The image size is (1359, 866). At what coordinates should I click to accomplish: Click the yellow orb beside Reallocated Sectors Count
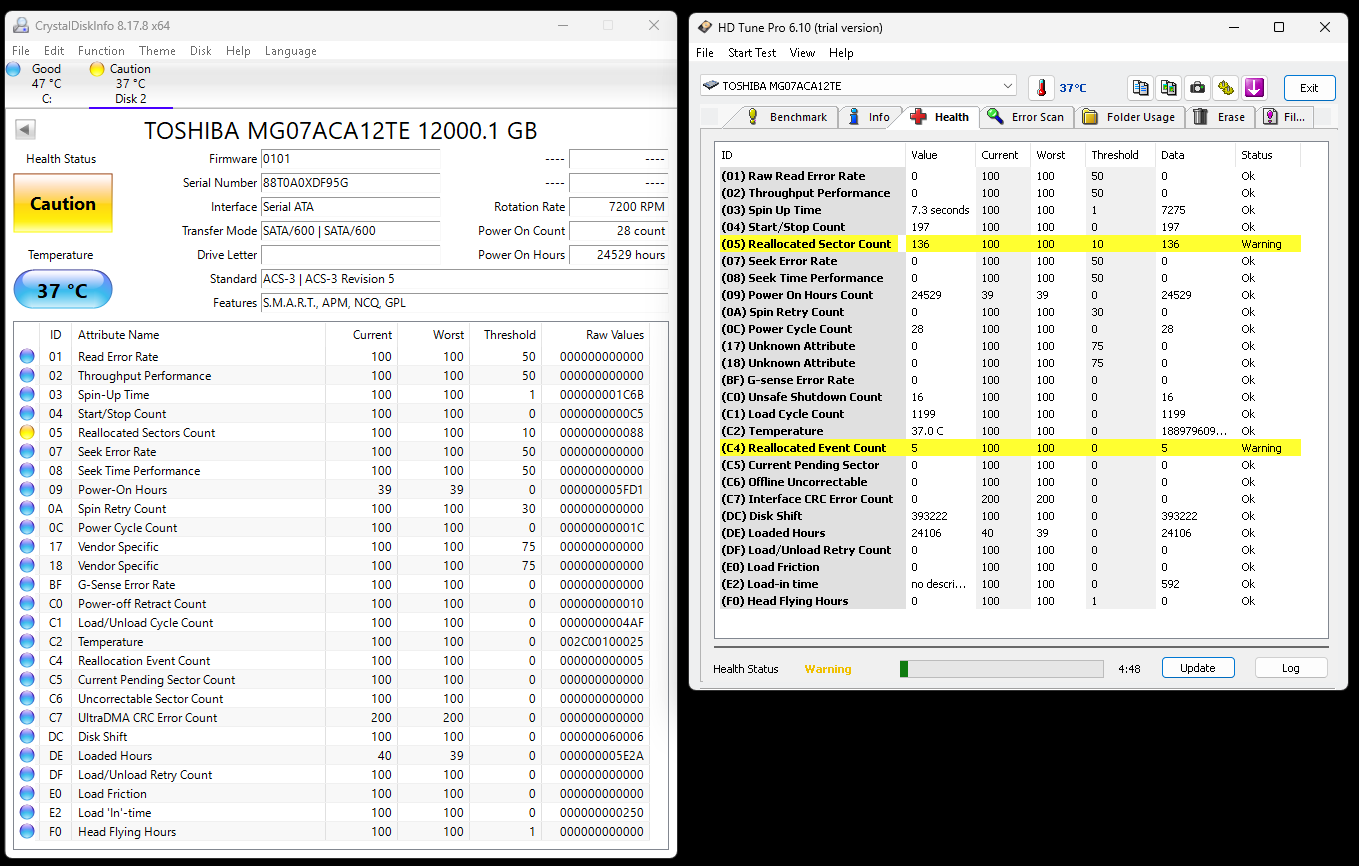(x=27, y=433)
